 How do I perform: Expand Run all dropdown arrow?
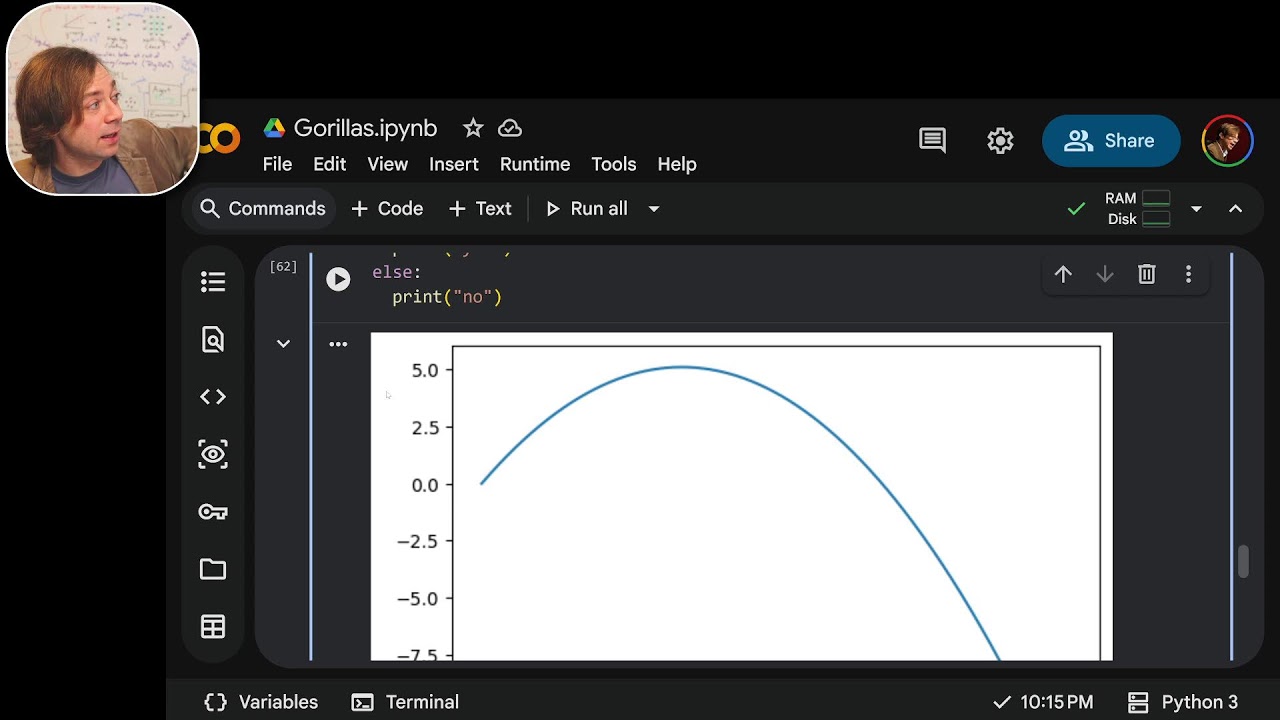[654, 209]
